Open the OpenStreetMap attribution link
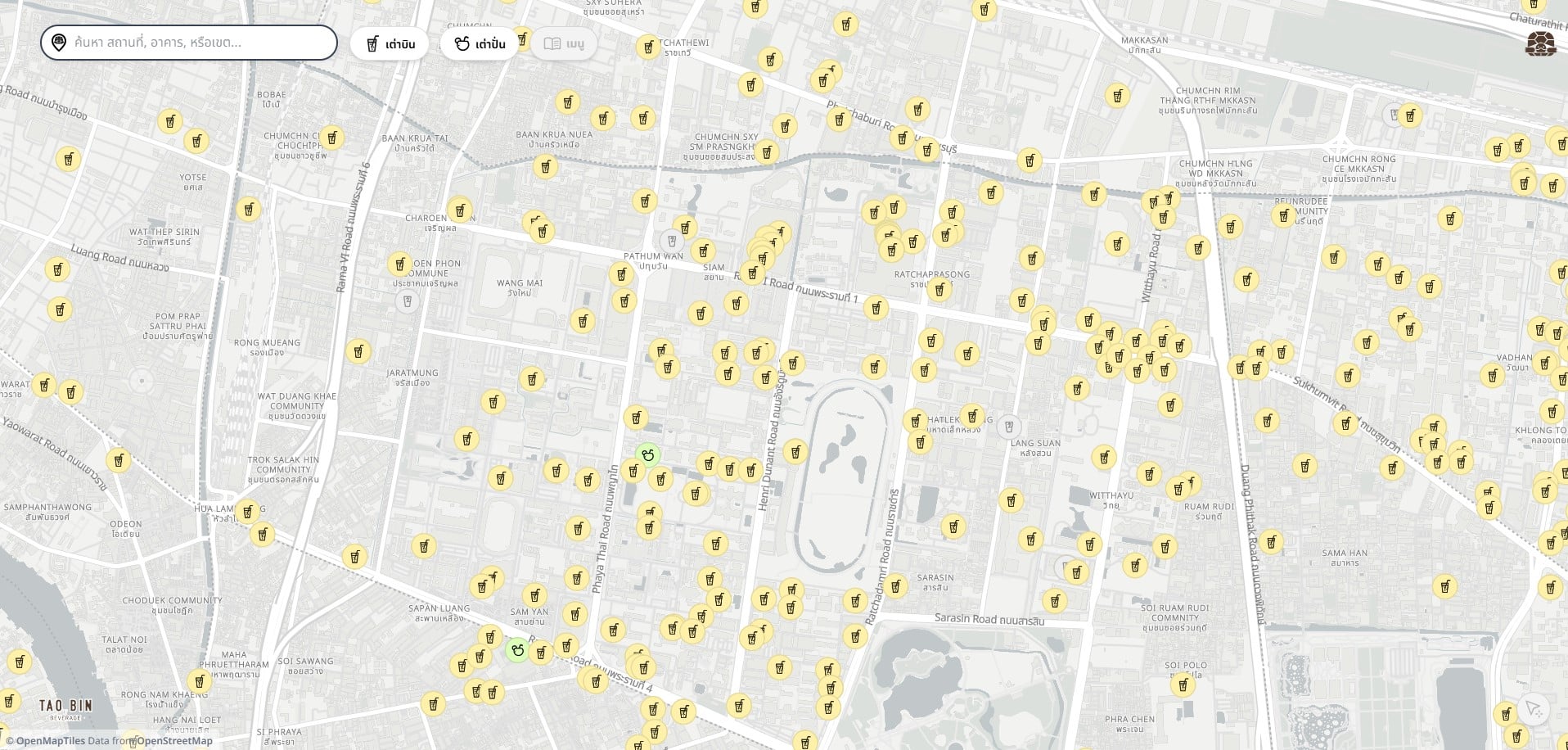Viewport: 1568px width, 750px height. click(x=175, y=741)
